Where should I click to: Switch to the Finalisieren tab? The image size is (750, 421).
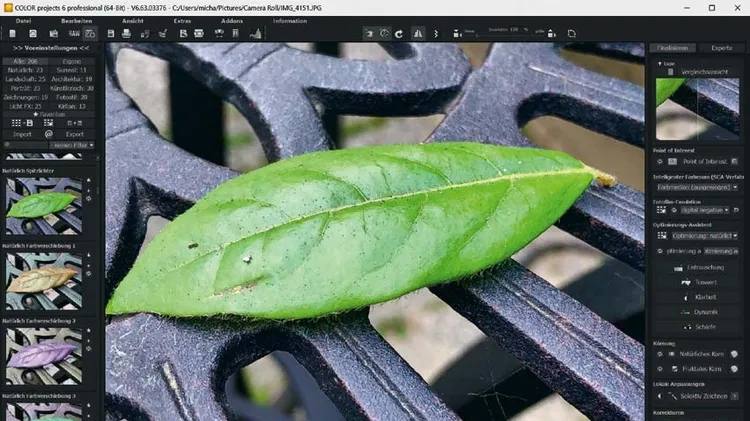click(x=673, y=48)
